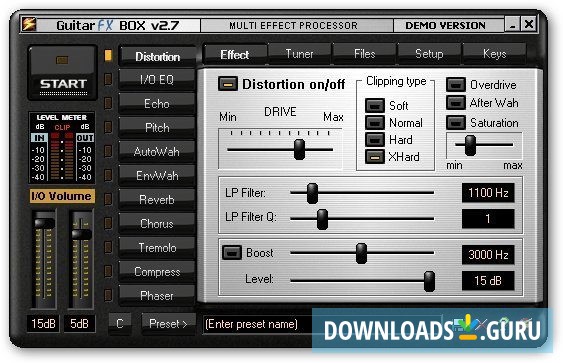Click the DRIVE slider handle
This screenshot has height=363, width=563.
point(299,149)
